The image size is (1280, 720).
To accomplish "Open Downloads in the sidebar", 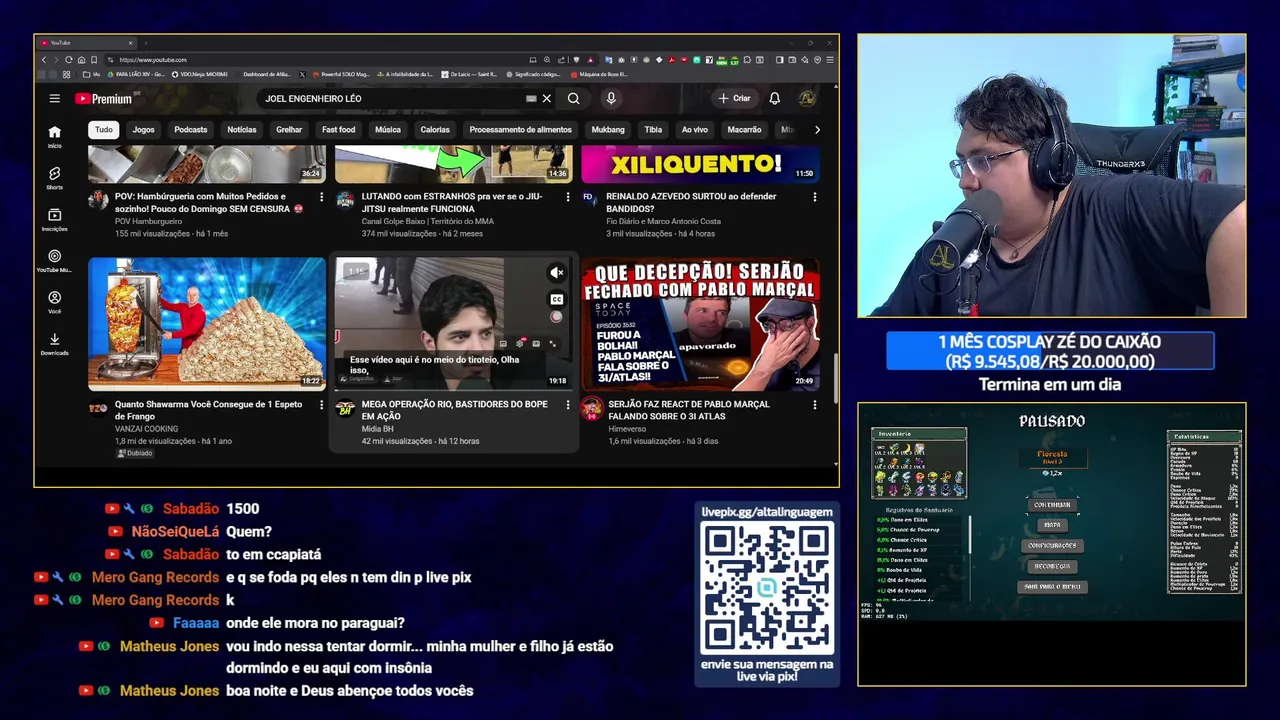I will click(54, 344).
